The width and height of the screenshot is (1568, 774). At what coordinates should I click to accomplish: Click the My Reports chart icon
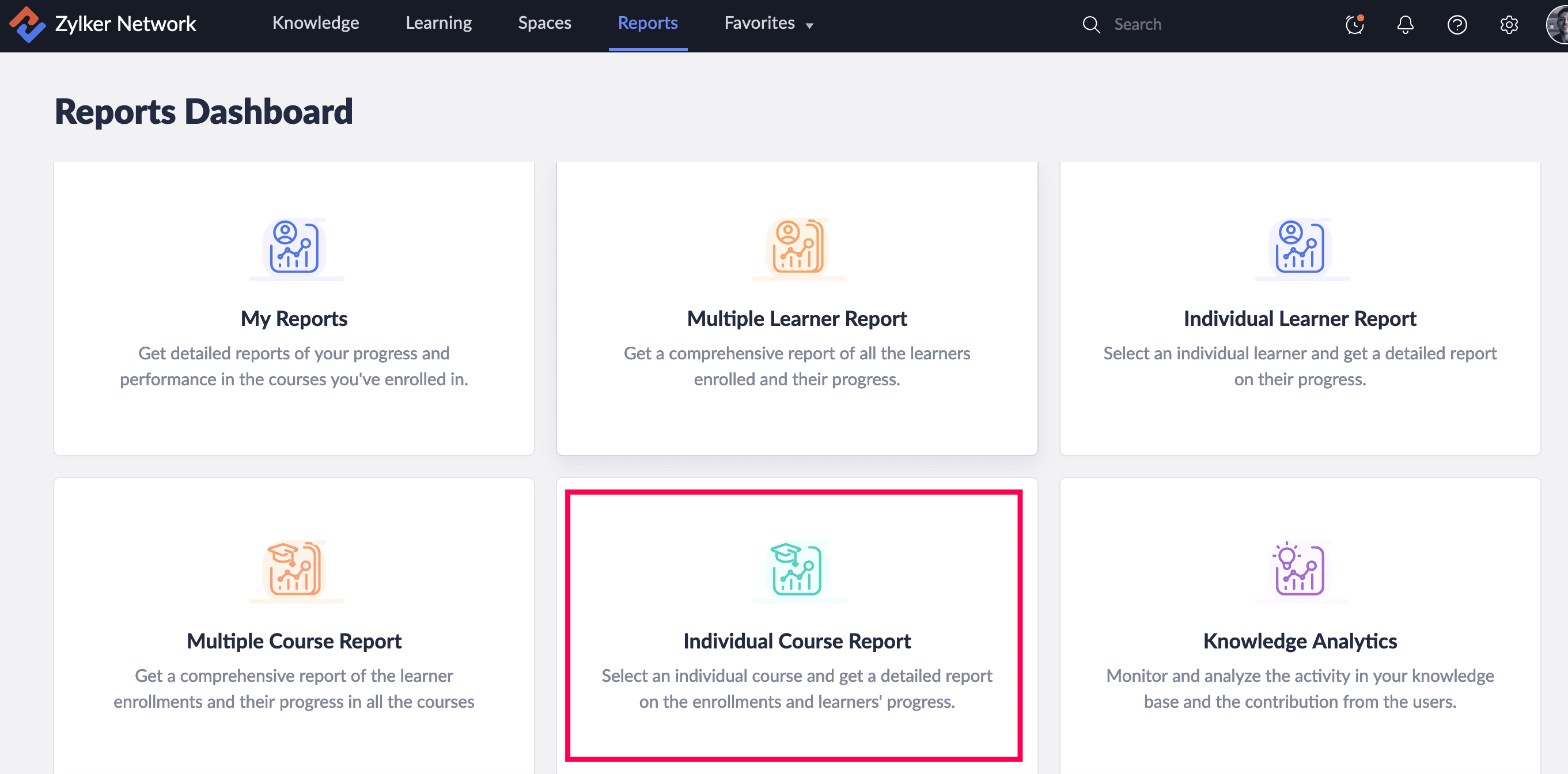click(294, 246)
